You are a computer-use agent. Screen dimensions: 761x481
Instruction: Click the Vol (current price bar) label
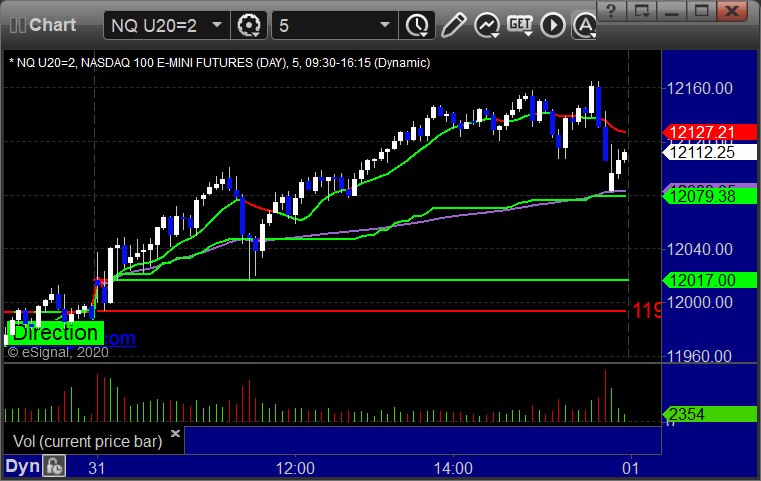[x=87, y=441]
